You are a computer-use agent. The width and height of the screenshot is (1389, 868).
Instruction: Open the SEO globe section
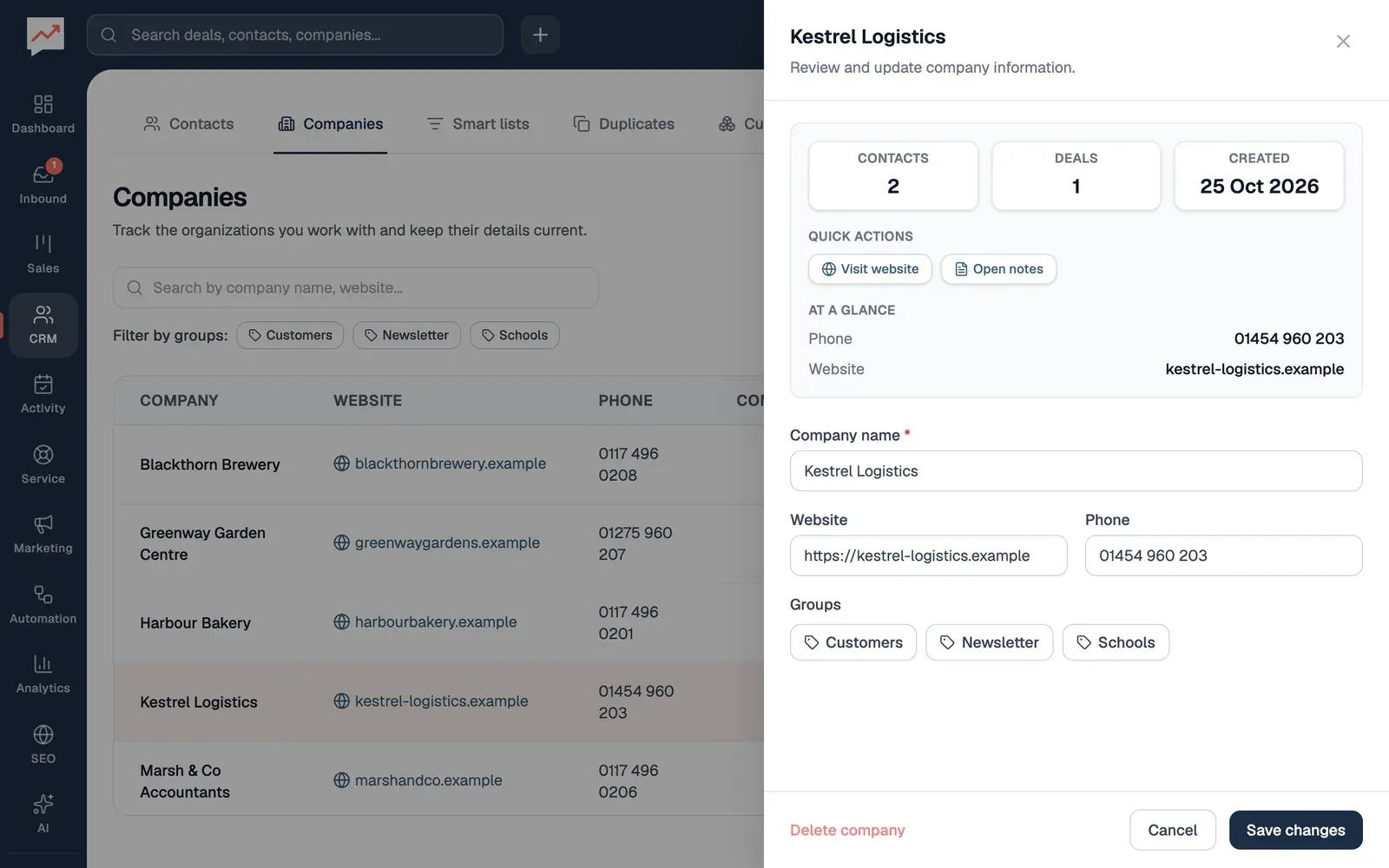(x=43, y=744)
